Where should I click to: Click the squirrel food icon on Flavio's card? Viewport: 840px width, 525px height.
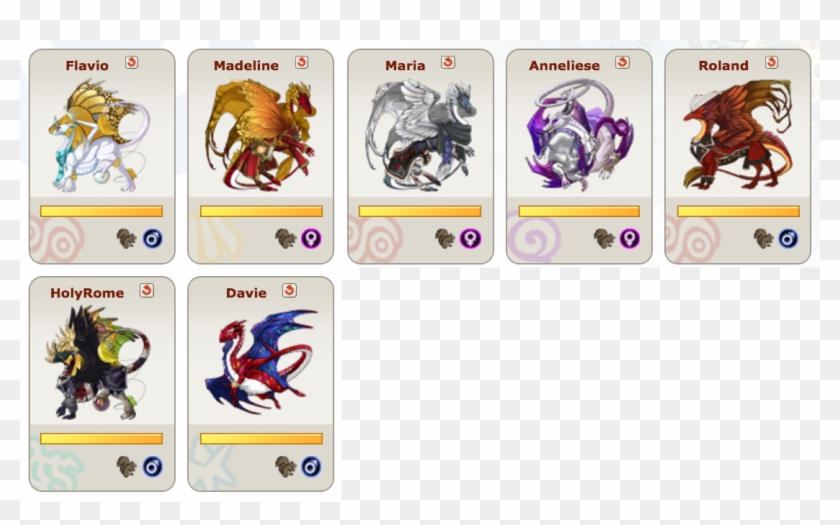point(126,238)
